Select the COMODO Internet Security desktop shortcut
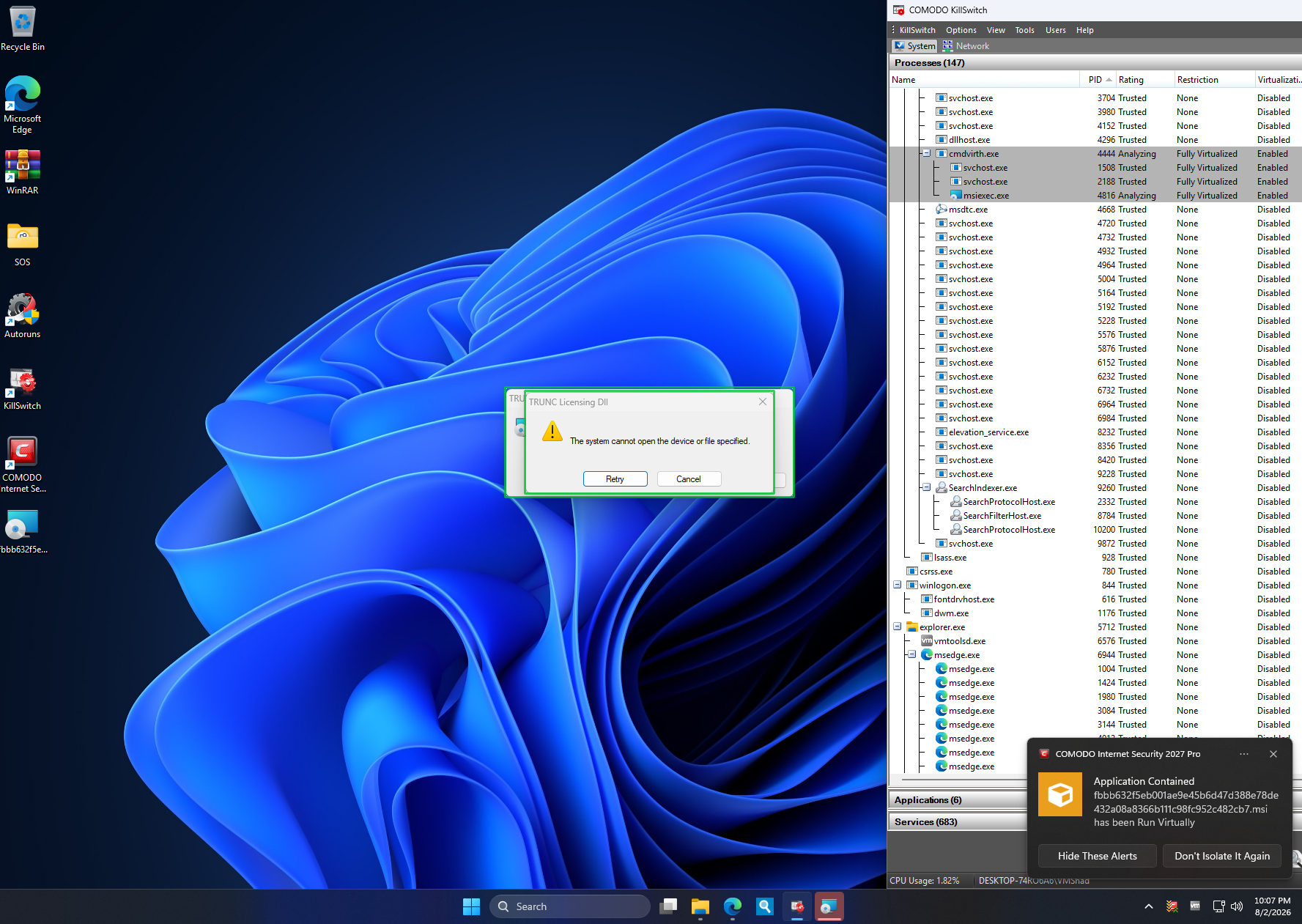 23,465
